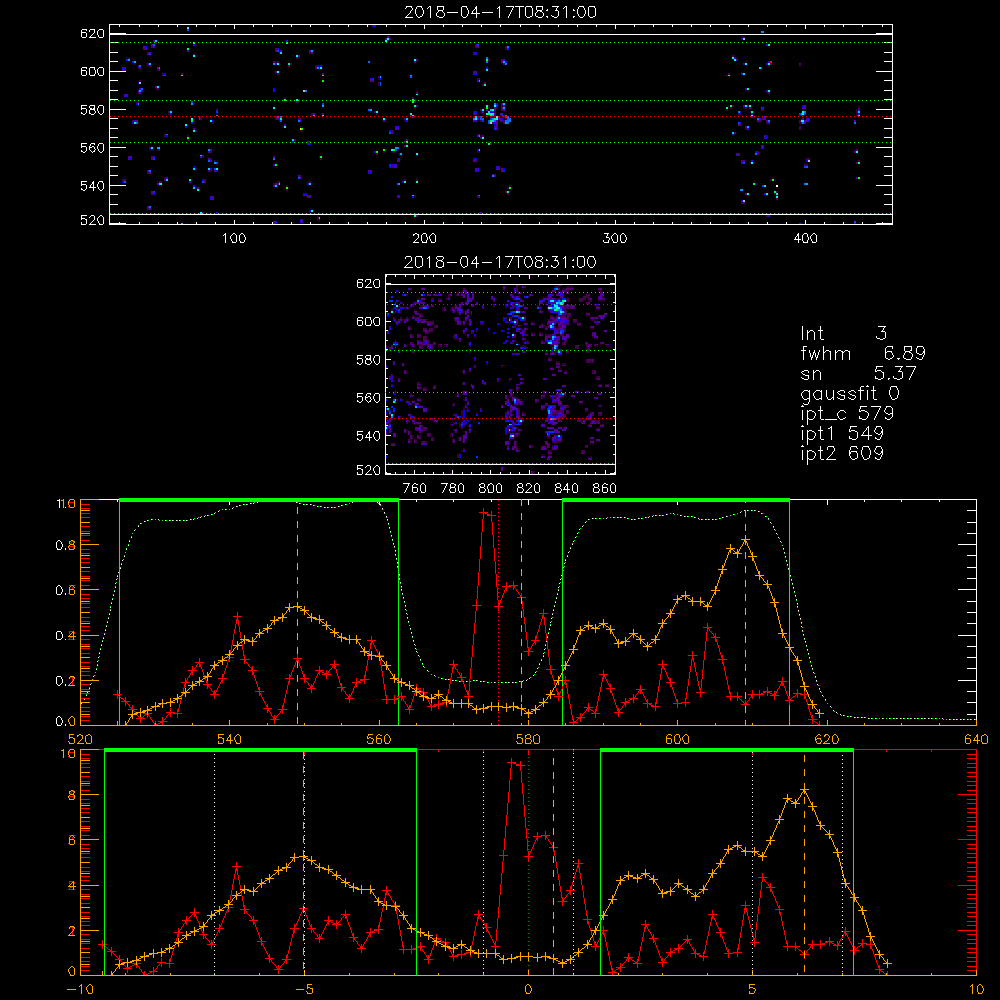Image resolution: width=1000 pixels, height=1000 pixels.
Task: Click x-axis label 780 on middle image
Action: pos(453,489)
